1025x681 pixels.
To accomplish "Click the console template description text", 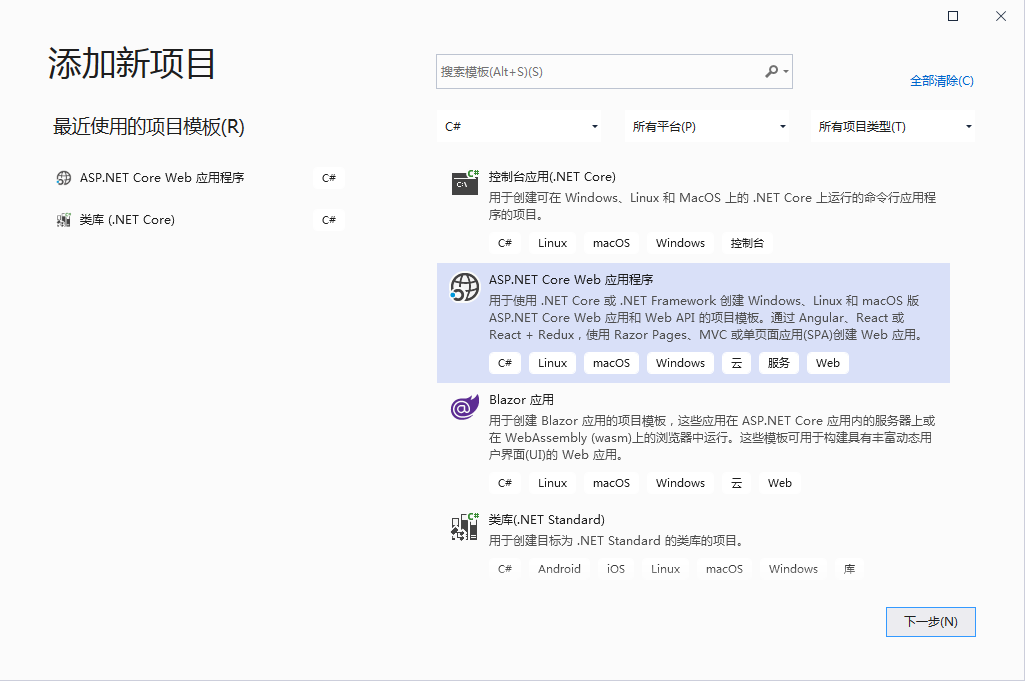I will point(713,206).
